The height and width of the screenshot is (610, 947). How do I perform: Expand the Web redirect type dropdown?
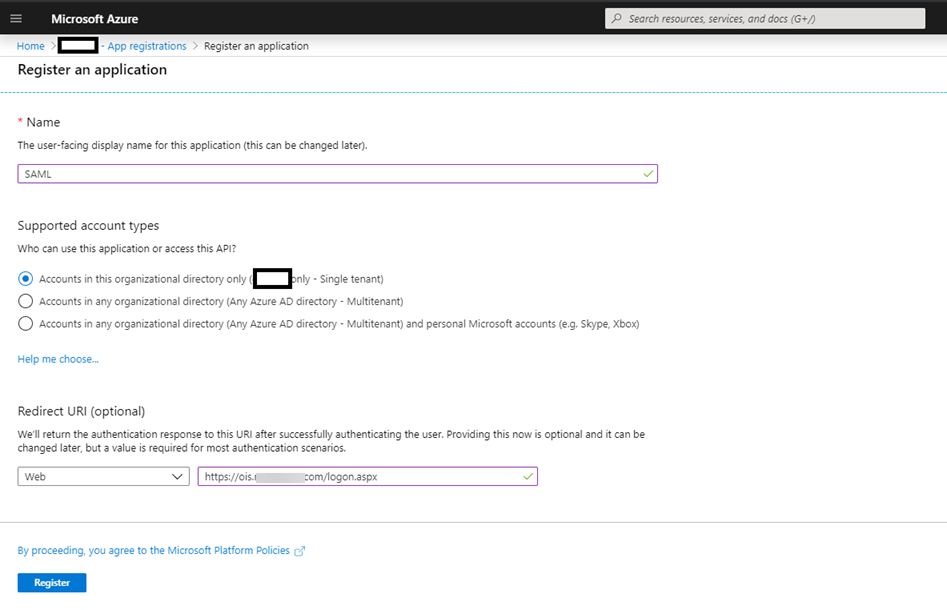[103, 477]
